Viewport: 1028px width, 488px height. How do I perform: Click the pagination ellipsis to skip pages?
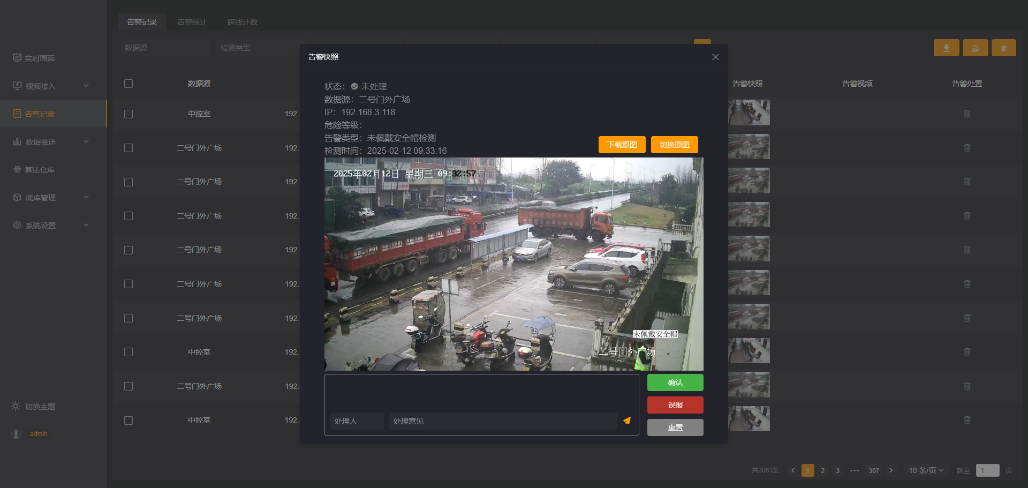coord(854,470)
